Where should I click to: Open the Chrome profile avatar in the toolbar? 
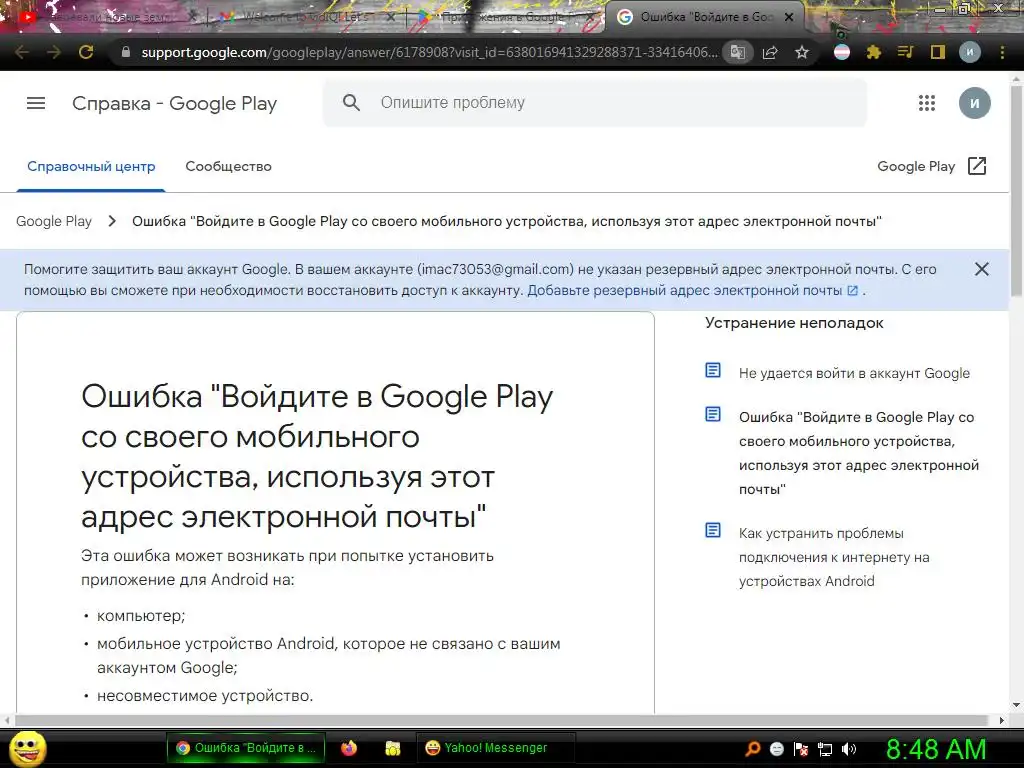pos(970,52)
